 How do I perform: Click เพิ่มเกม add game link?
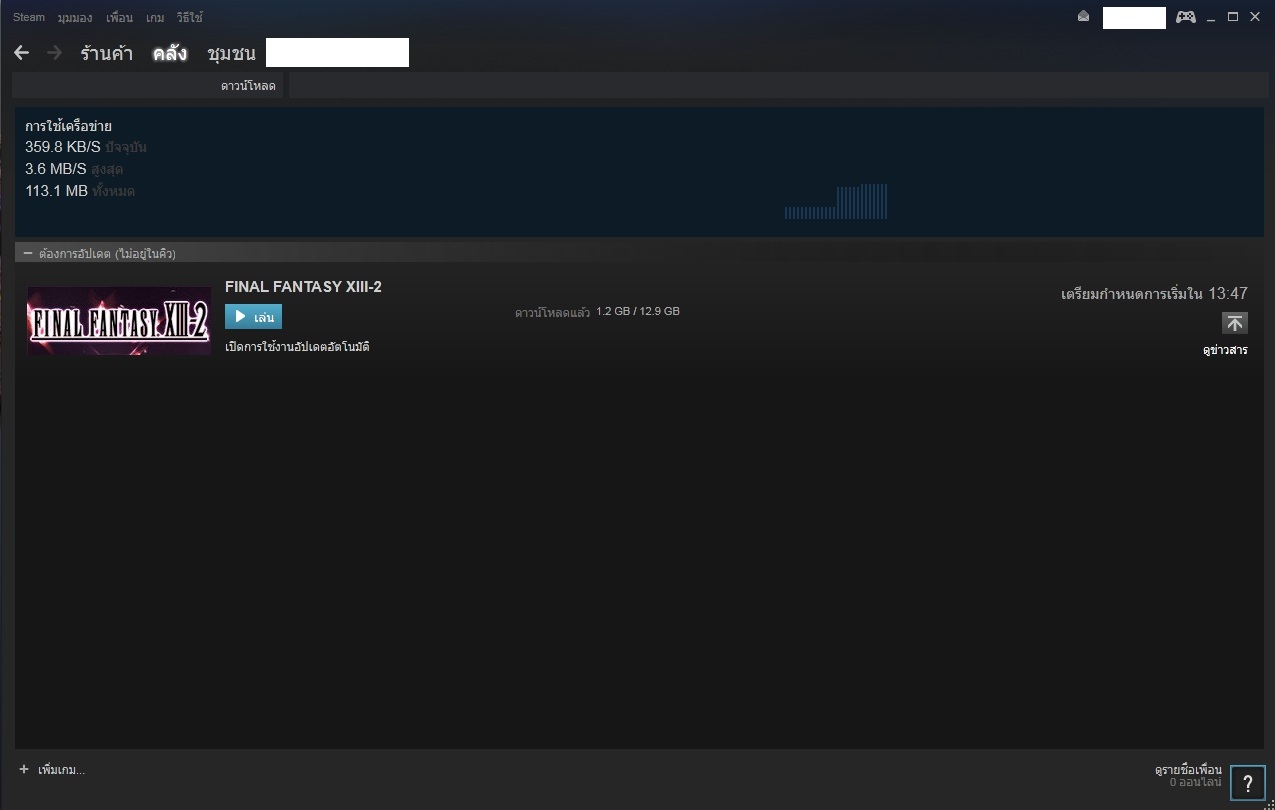(61, 770)
